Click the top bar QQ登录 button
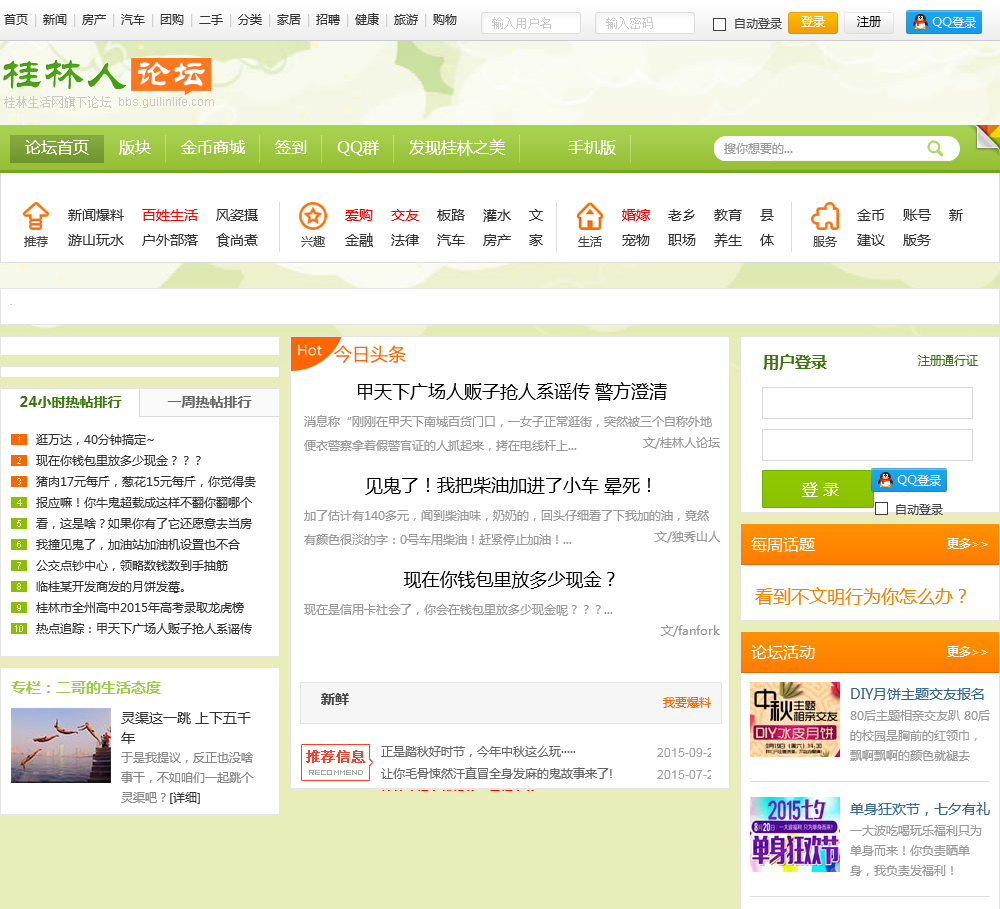The image size is (1000, 909). 943,22
